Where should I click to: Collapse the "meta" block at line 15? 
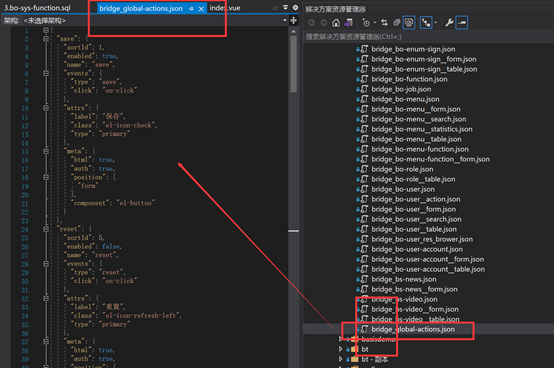(x=46, y=151)
